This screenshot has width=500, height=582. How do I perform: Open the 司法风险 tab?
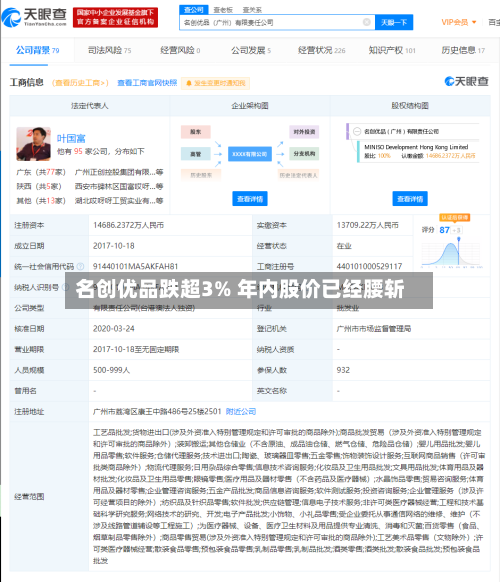(x=110, y=50)
